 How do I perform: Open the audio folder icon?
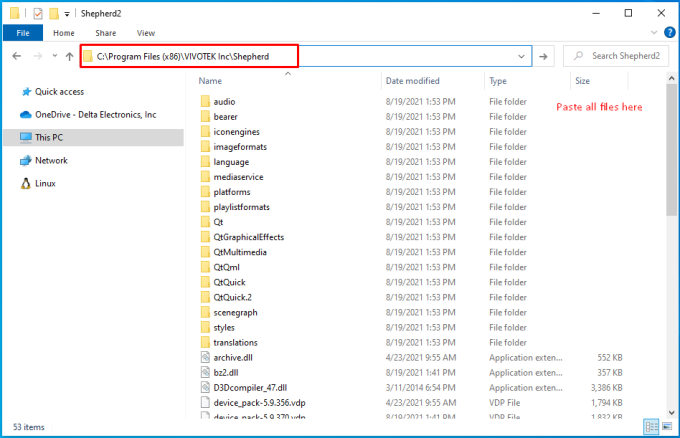coord(205,101)
